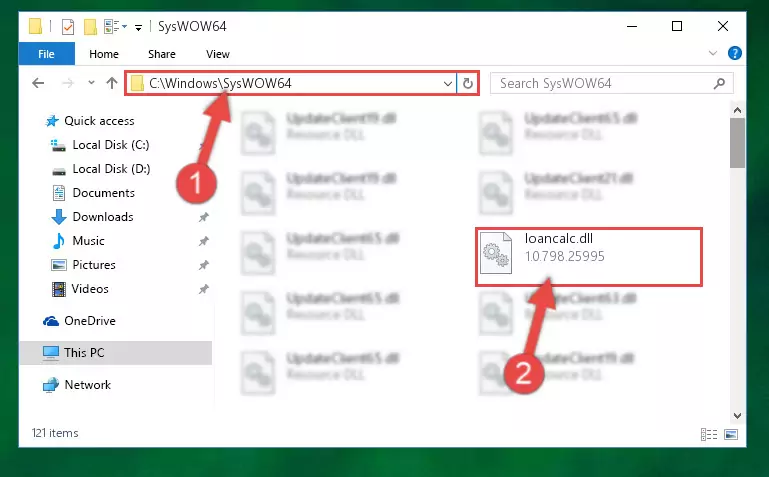Click the New folder icon in title bar
Image resolution: width=769 pixels, height=477 pixels.
(90, 26)
